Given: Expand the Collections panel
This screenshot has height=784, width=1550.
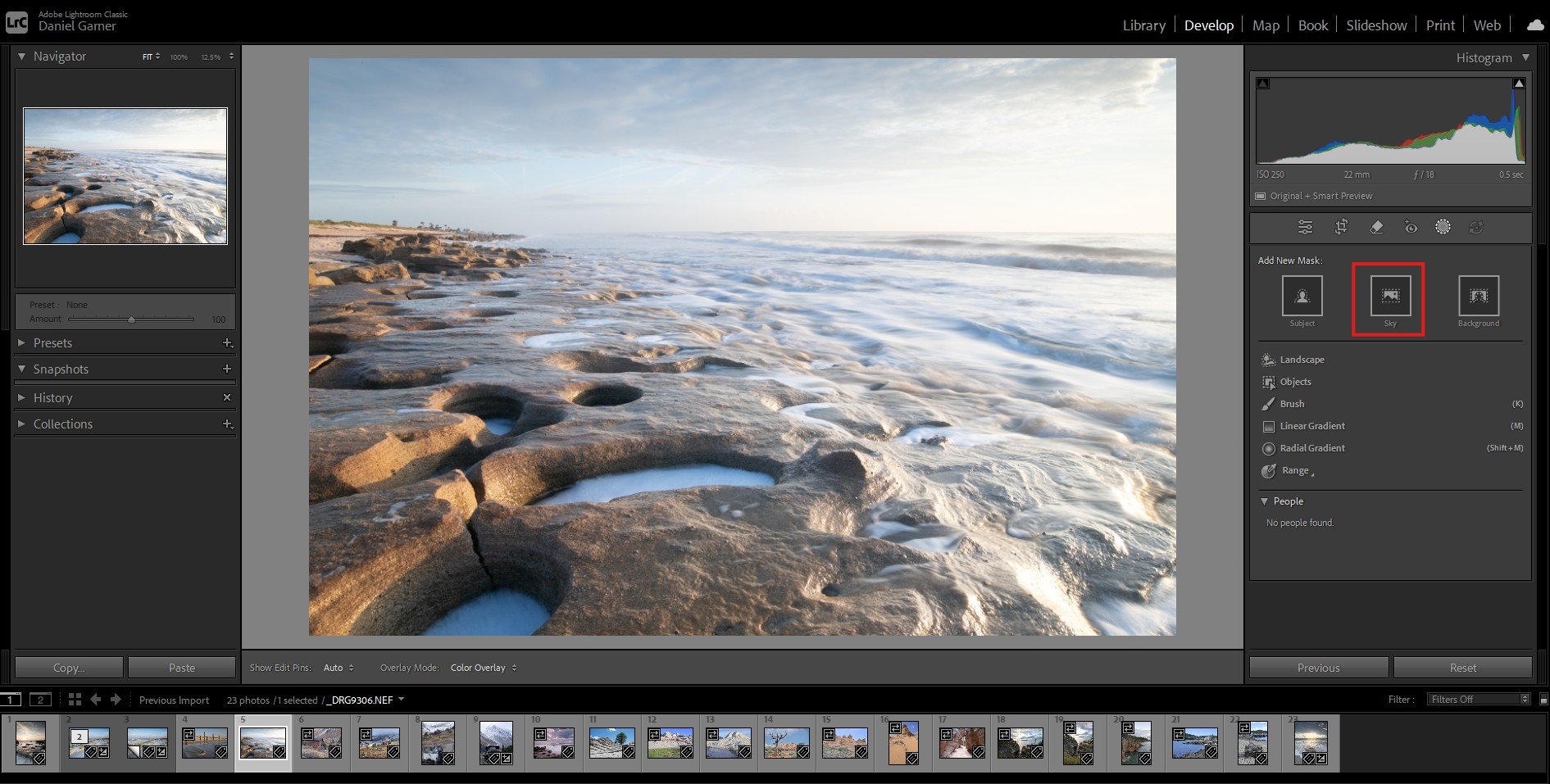Looking at the screenshot, I should (x=22, y=424).
